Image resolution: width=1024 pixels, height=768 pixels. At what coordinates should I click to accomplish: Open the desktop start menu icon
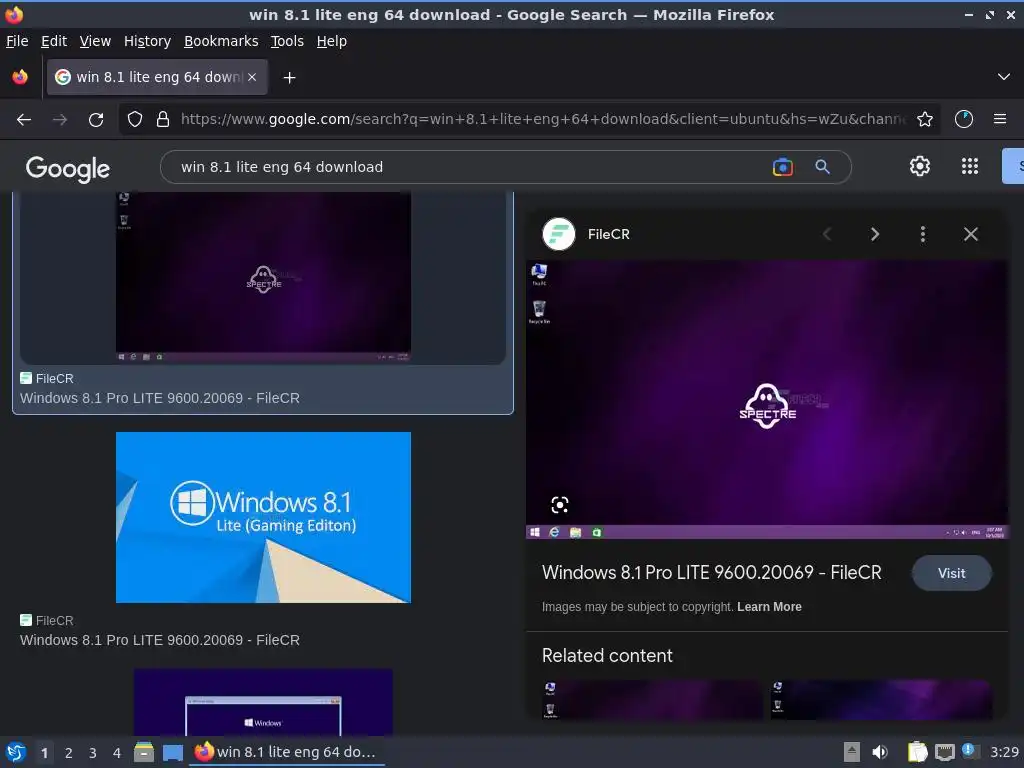click(16, 752)
